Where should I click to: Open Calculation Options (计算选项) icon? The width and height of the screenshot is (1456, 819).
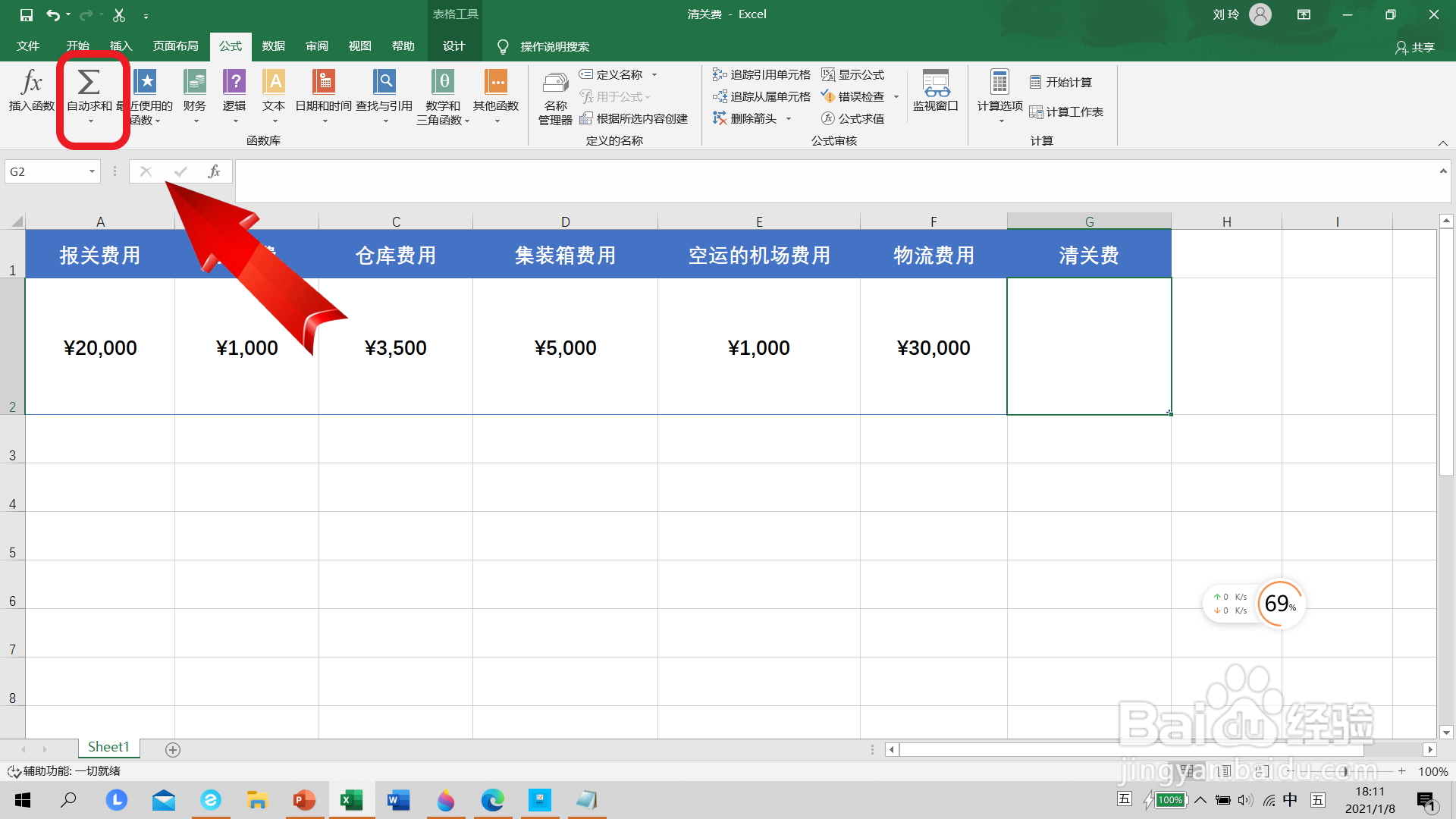(999, 82)
